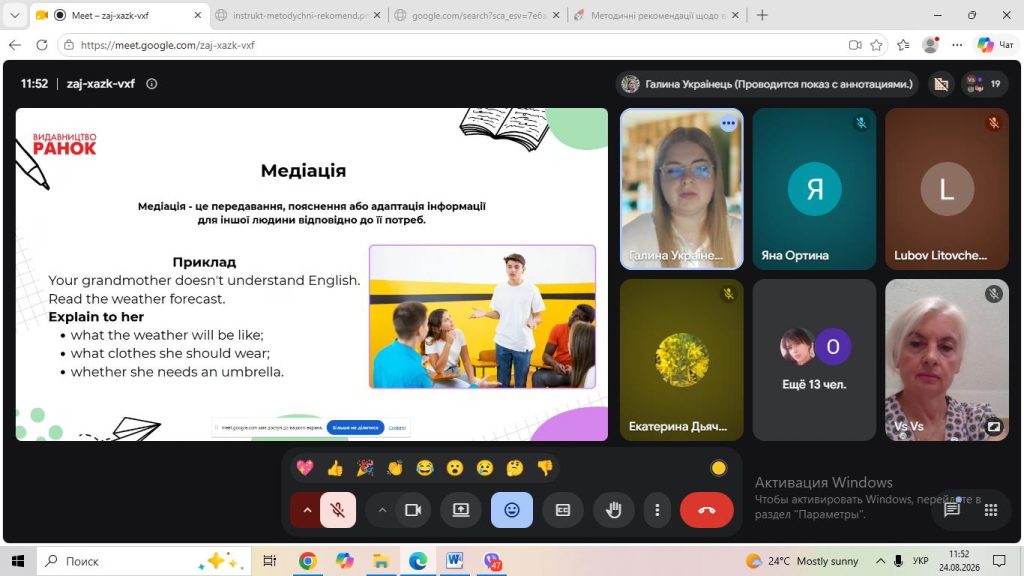Open the three-dot more options menu
1024x576 pixels.
point(658,510)
